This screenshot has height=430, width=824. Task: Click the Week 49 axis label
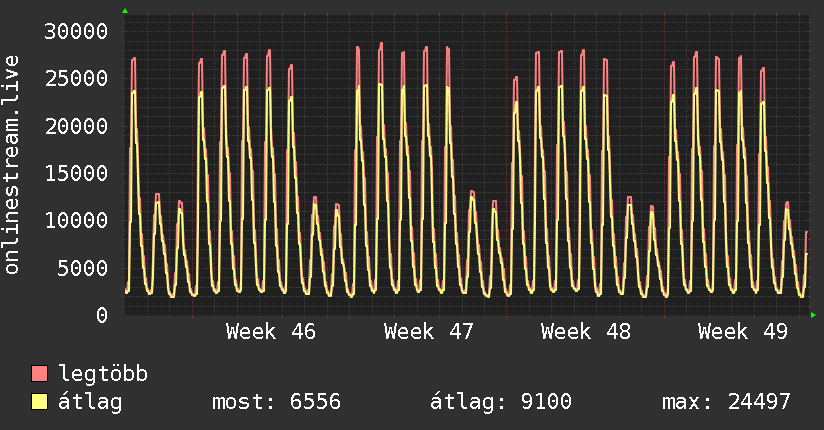pos(743,331)
